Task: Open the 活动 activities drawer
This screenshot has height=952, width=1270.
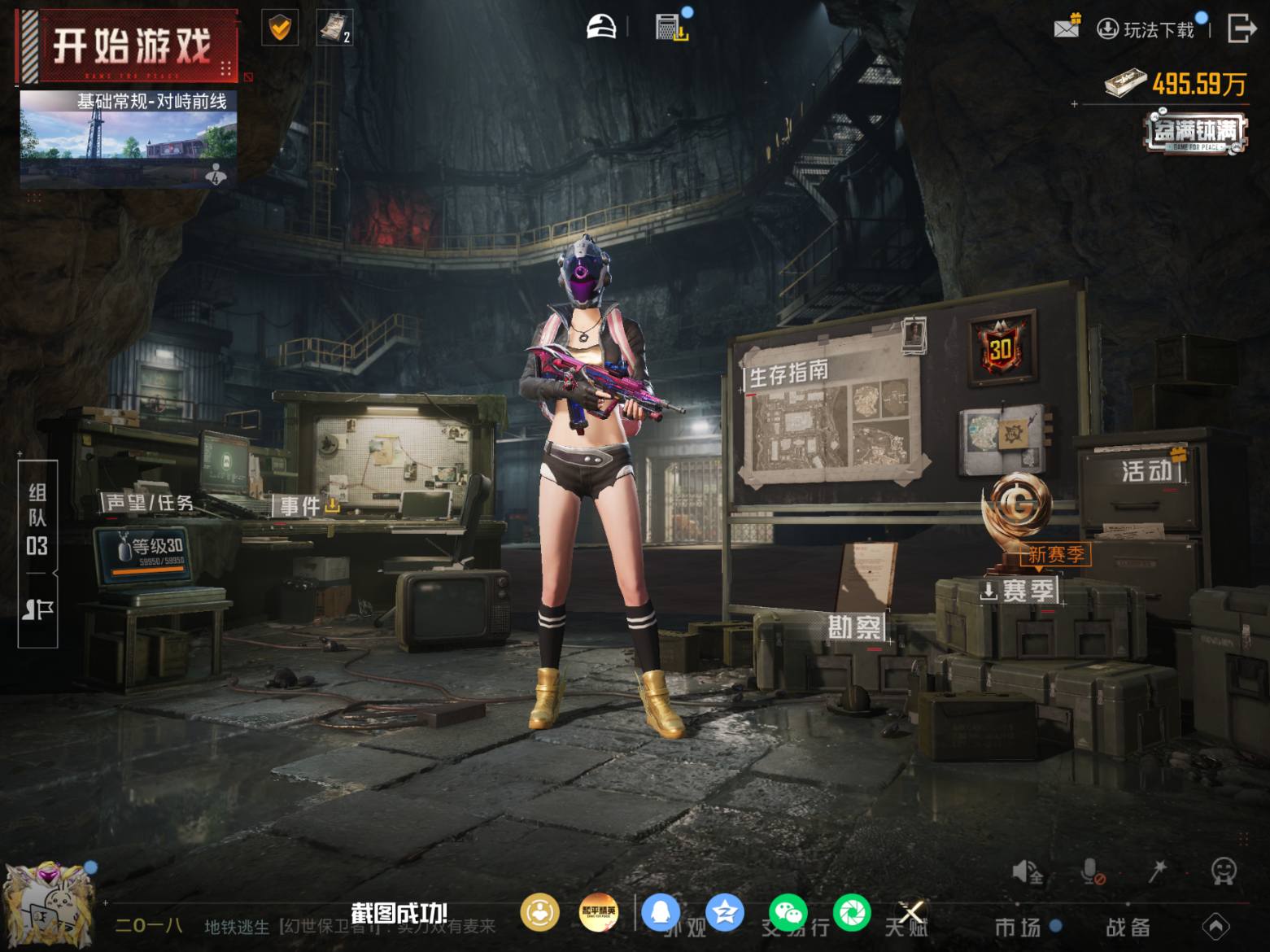Action: coord(1146,470)
